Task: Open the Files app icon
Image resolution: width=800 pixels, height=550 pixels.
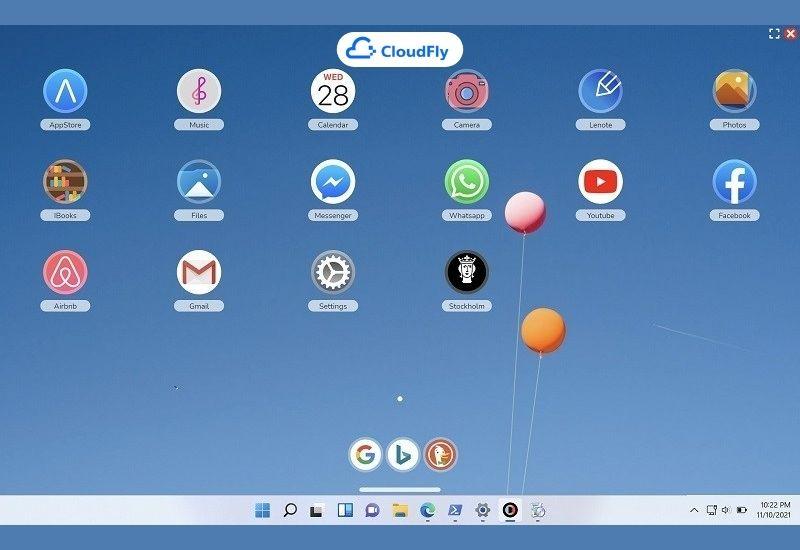Action: coord(199,182)
